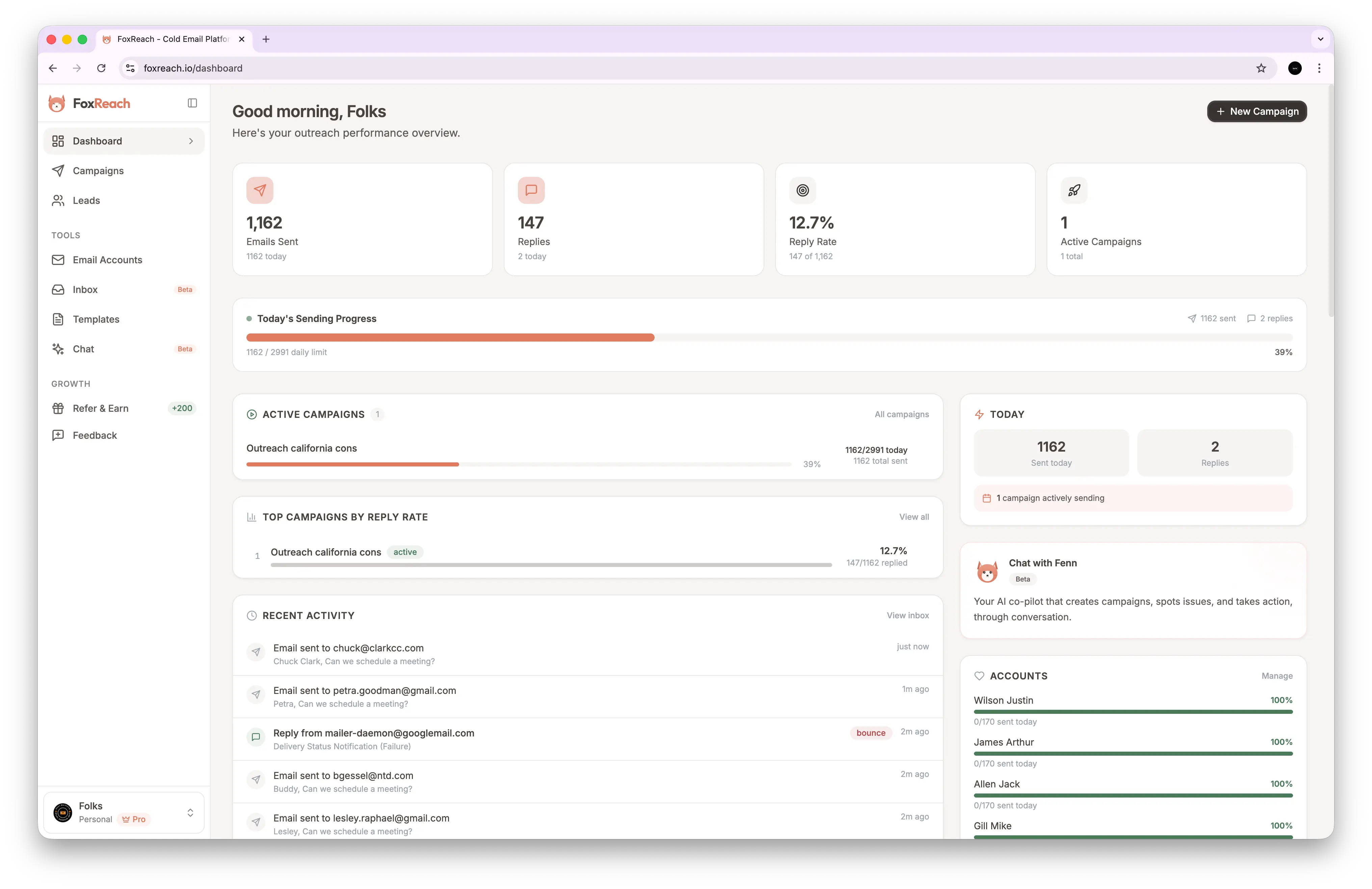1372x889 pixels.
Task: Open Dashboard in sidebar
Action: coord(124,141)
